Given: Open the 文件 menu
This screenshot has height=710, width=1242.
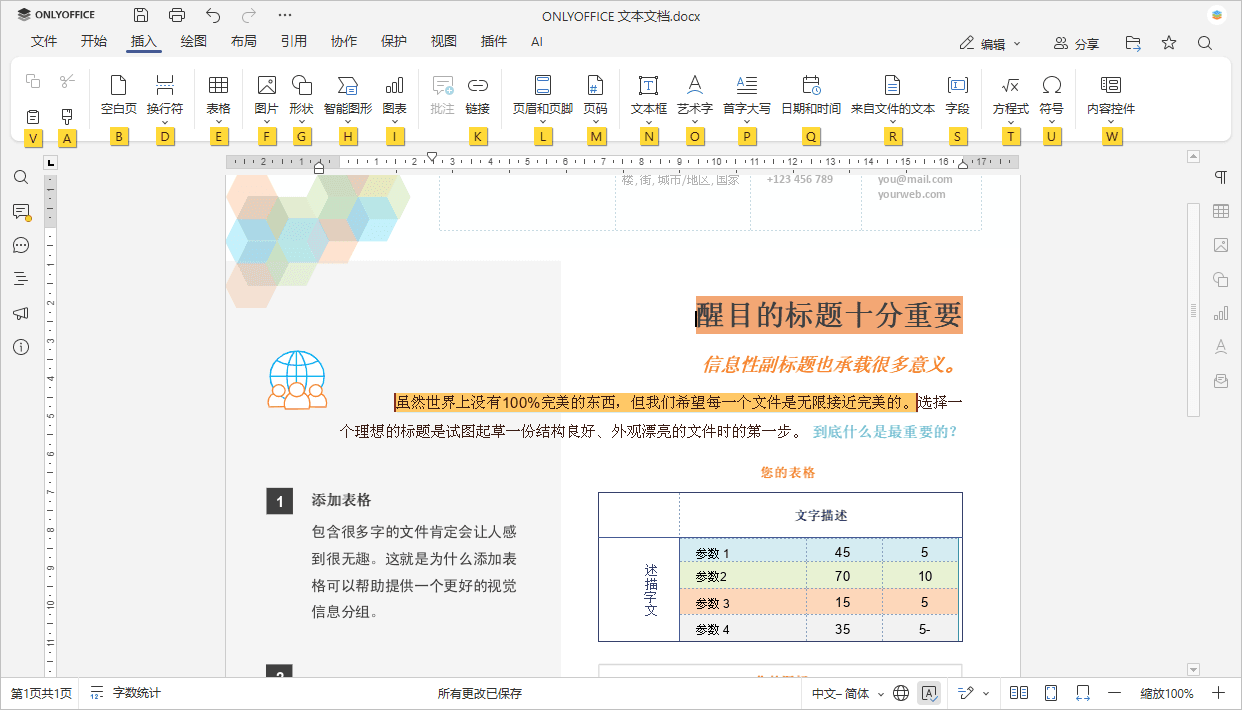Looking at the screenshot, I should point(44,41).
